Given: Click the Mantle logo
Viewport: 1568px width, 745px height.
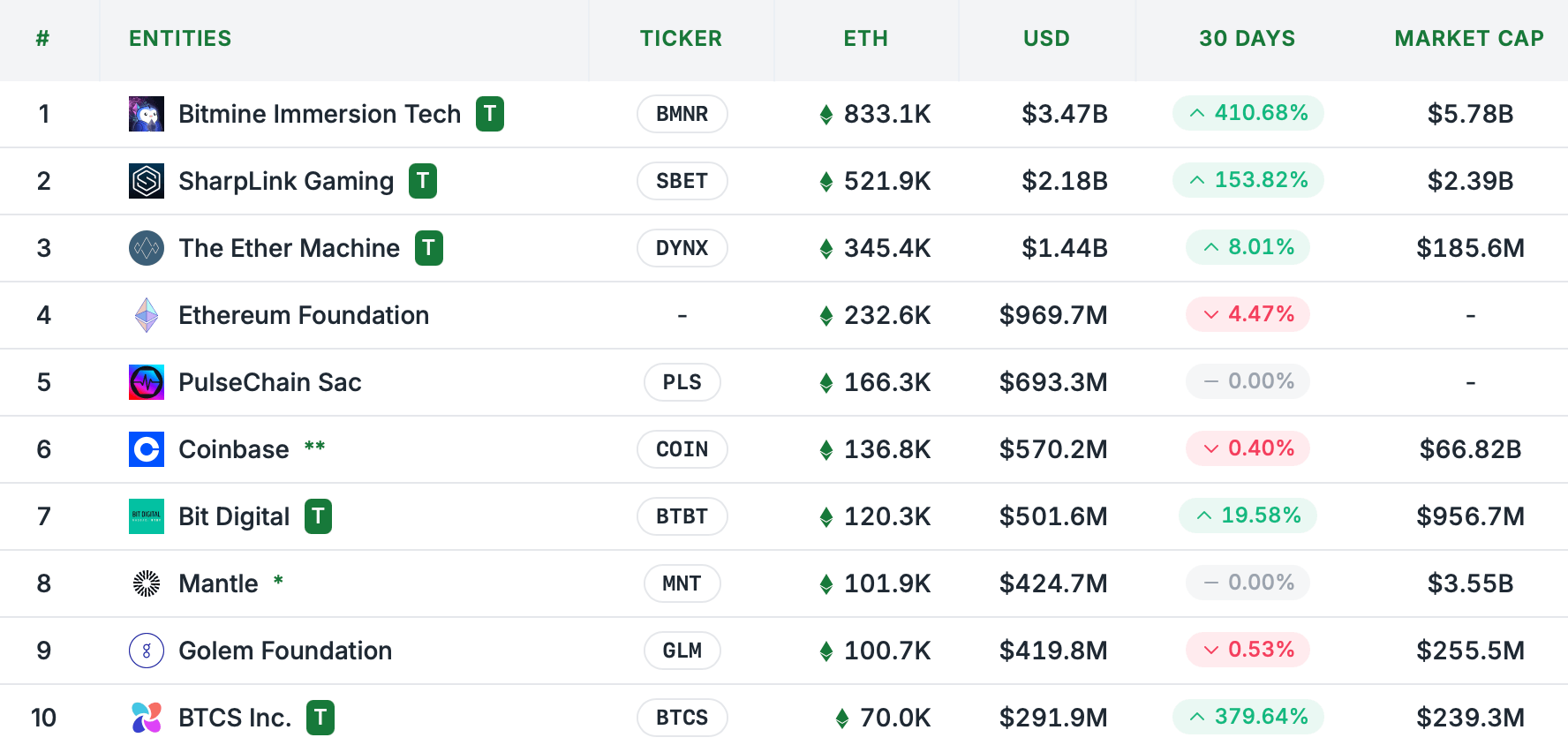Looking at the screenshot, I should tap(147, 583).
